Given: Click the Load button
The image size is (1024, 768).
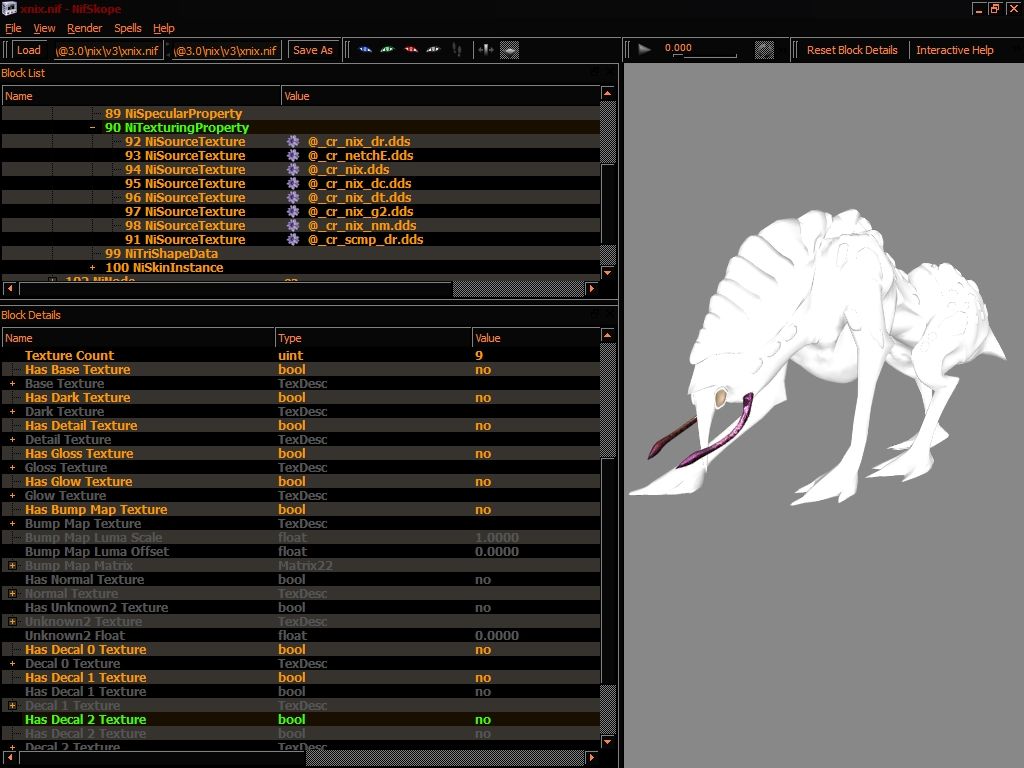Looking at the screenshot, I should 29,50.
